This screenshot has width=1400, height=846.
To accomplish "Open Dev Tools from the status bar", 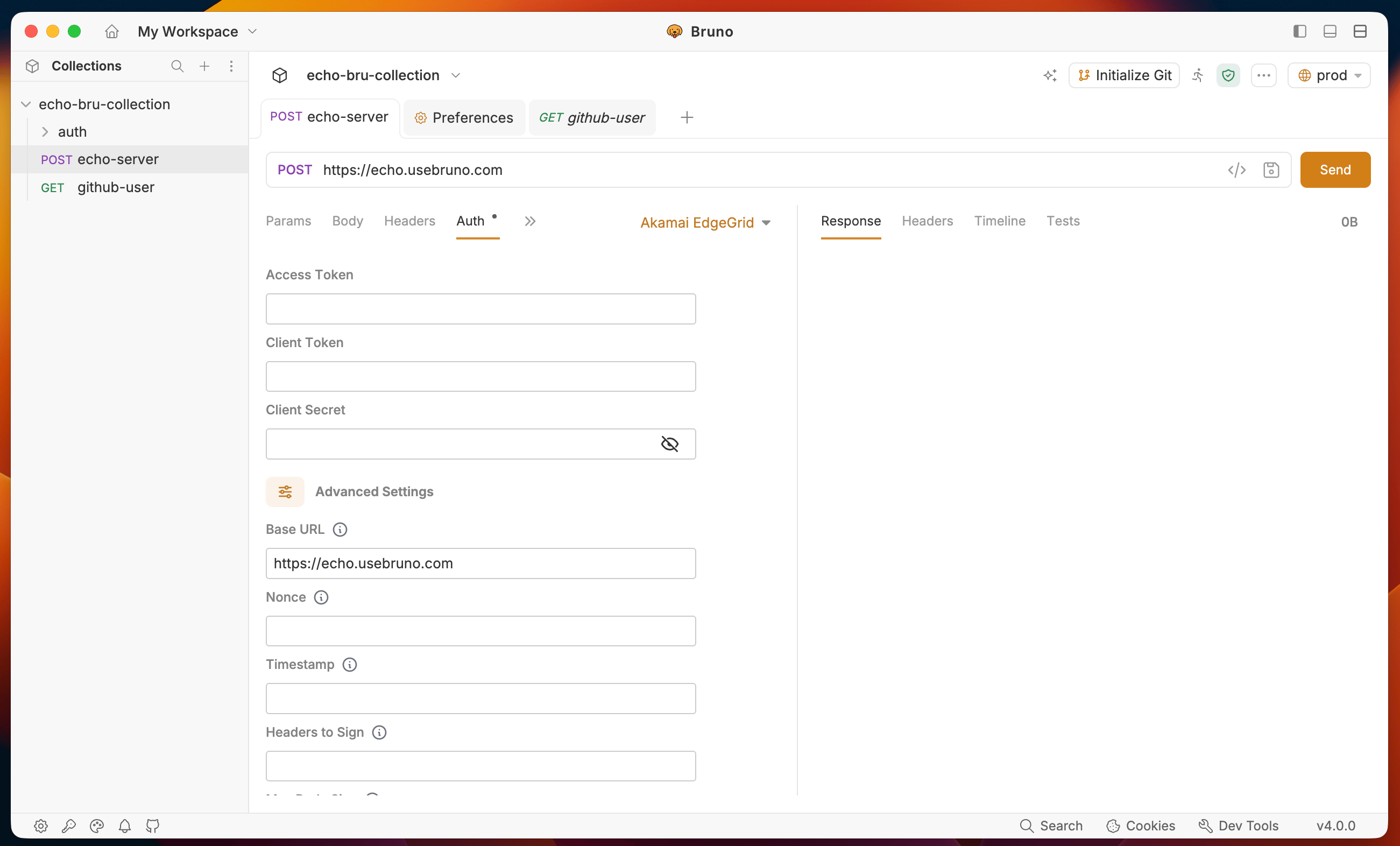I will tap(1238, 826).
